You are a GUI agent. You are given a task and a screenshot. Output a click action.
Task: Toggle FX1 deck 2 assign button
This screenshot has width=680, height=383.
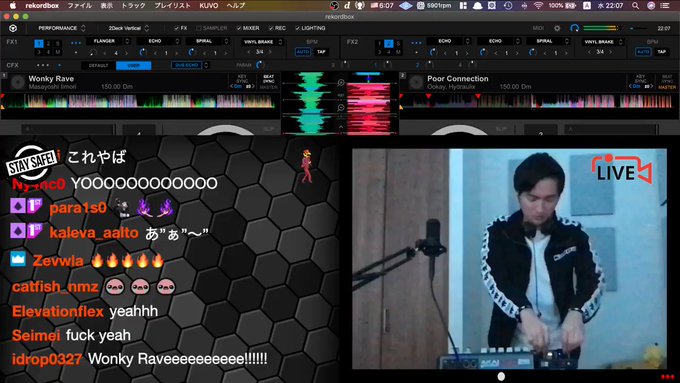point(48,43)
